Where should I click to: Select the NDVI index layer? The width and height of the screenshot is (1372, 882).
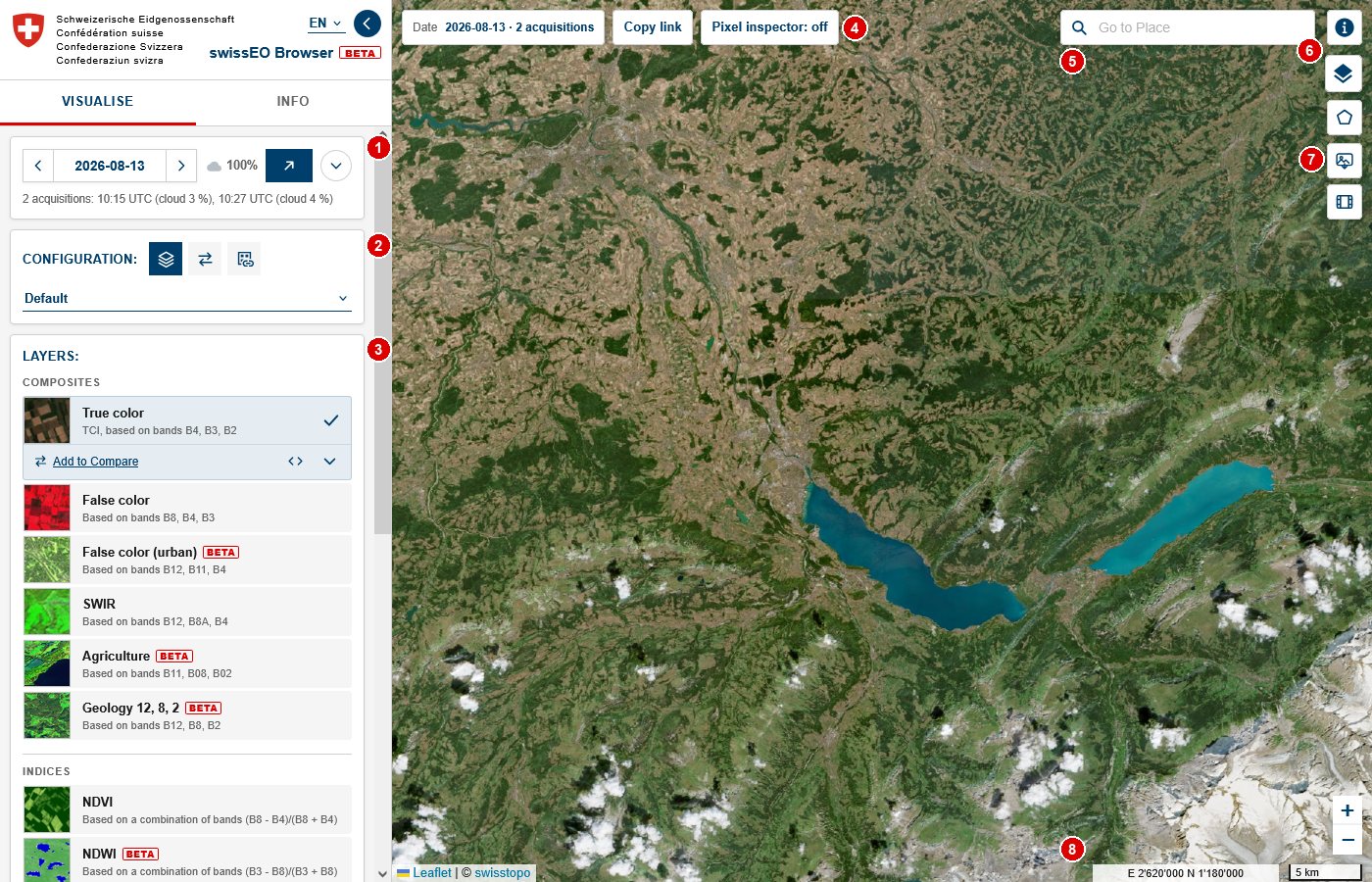187,809
